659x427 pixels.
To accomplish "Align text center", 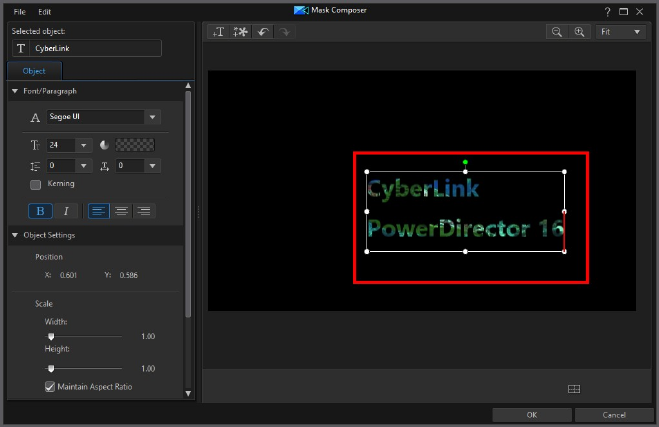I will [121, 211].
